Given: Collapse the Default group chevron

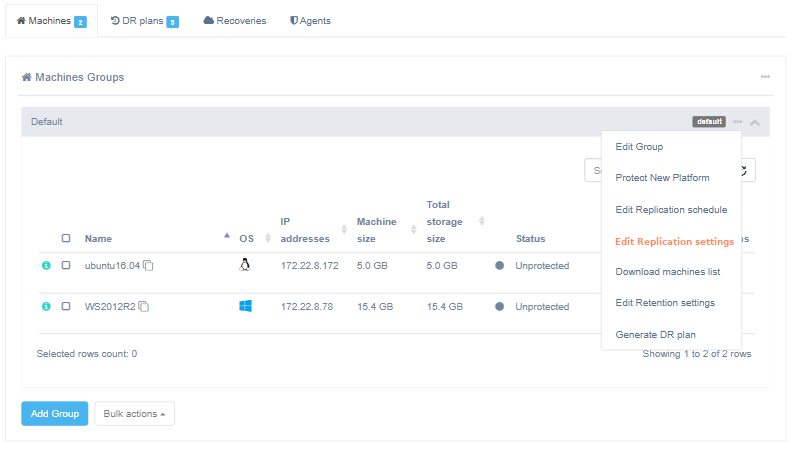Looking at the screenshot, I should coord(755,123).
